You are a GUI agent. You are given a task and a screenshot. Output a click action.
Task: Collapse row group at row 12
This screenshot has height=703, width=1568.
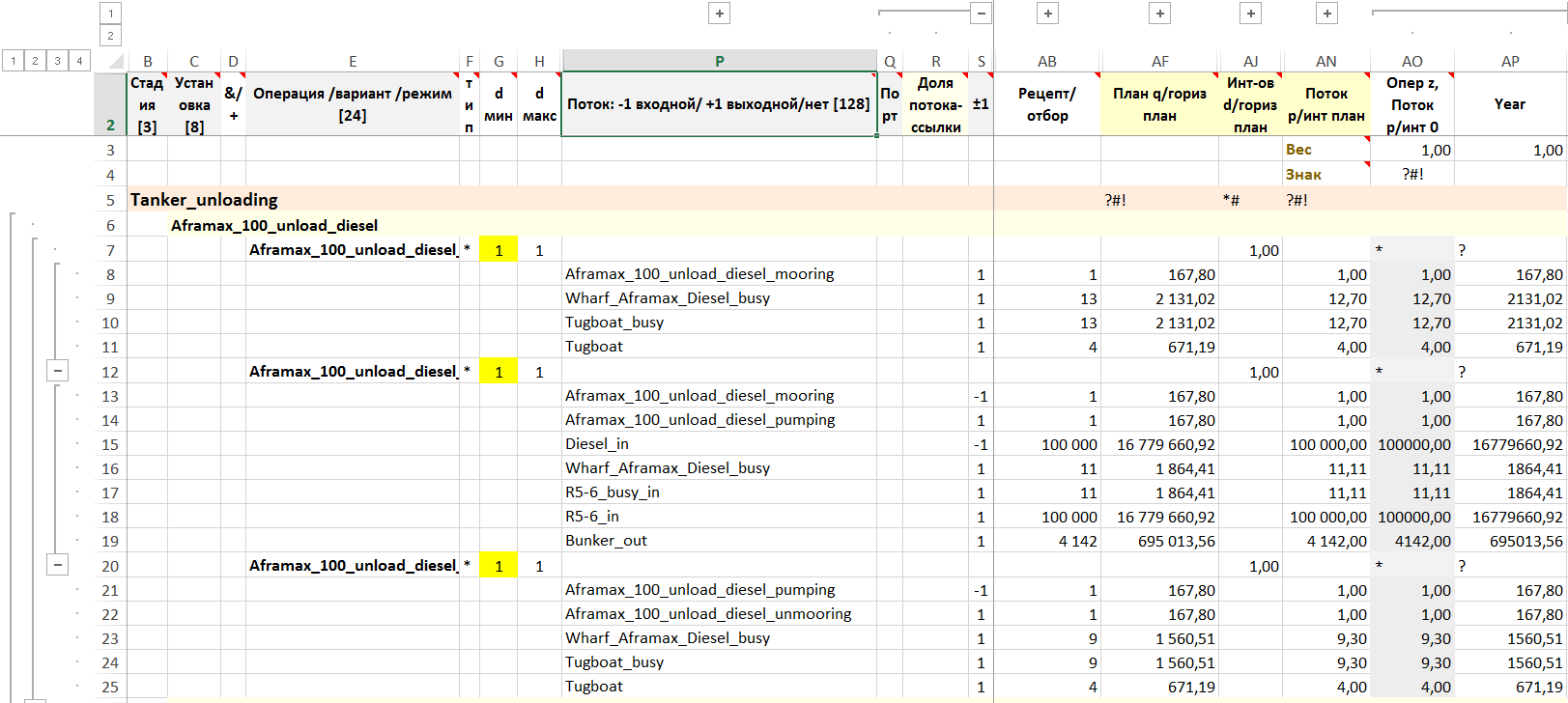click(x=58, y=371)
